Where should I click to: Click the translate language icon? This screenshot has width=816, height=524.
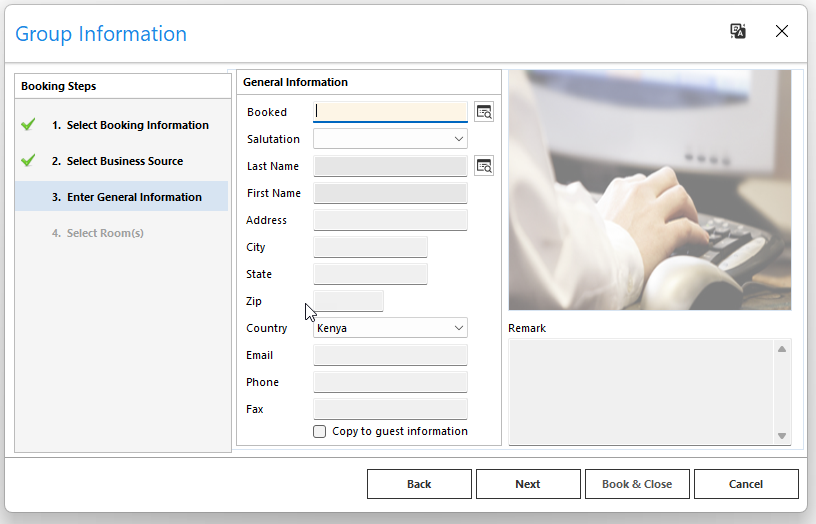[x=737, y=31]
